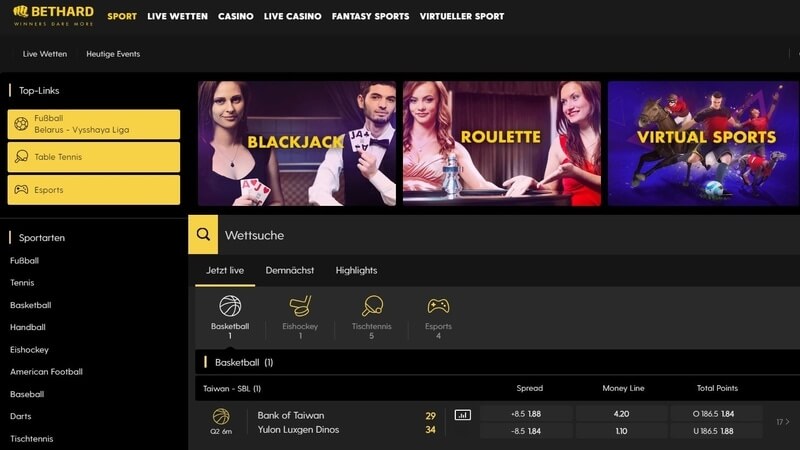Switch to the Highlights tab

356,270
